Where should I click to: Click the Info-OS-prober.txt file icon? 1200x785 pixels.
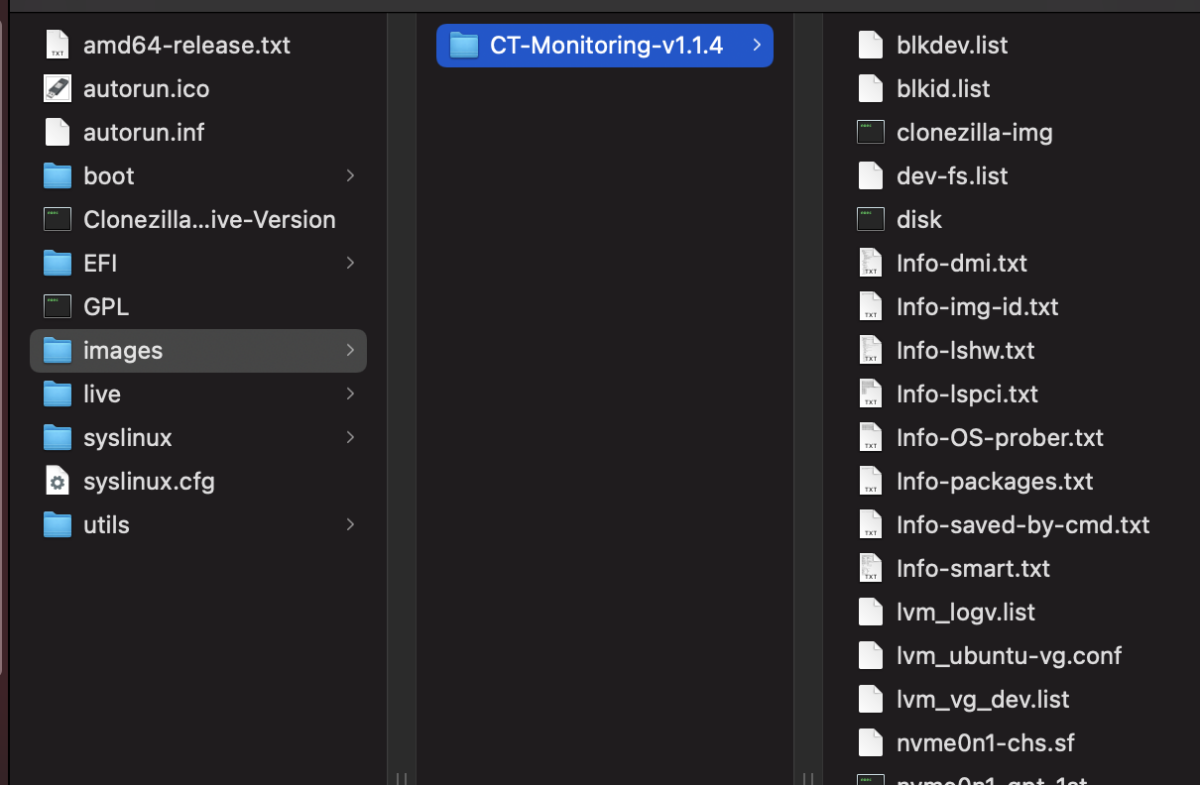pyautogui.click(x=871, y=437)
